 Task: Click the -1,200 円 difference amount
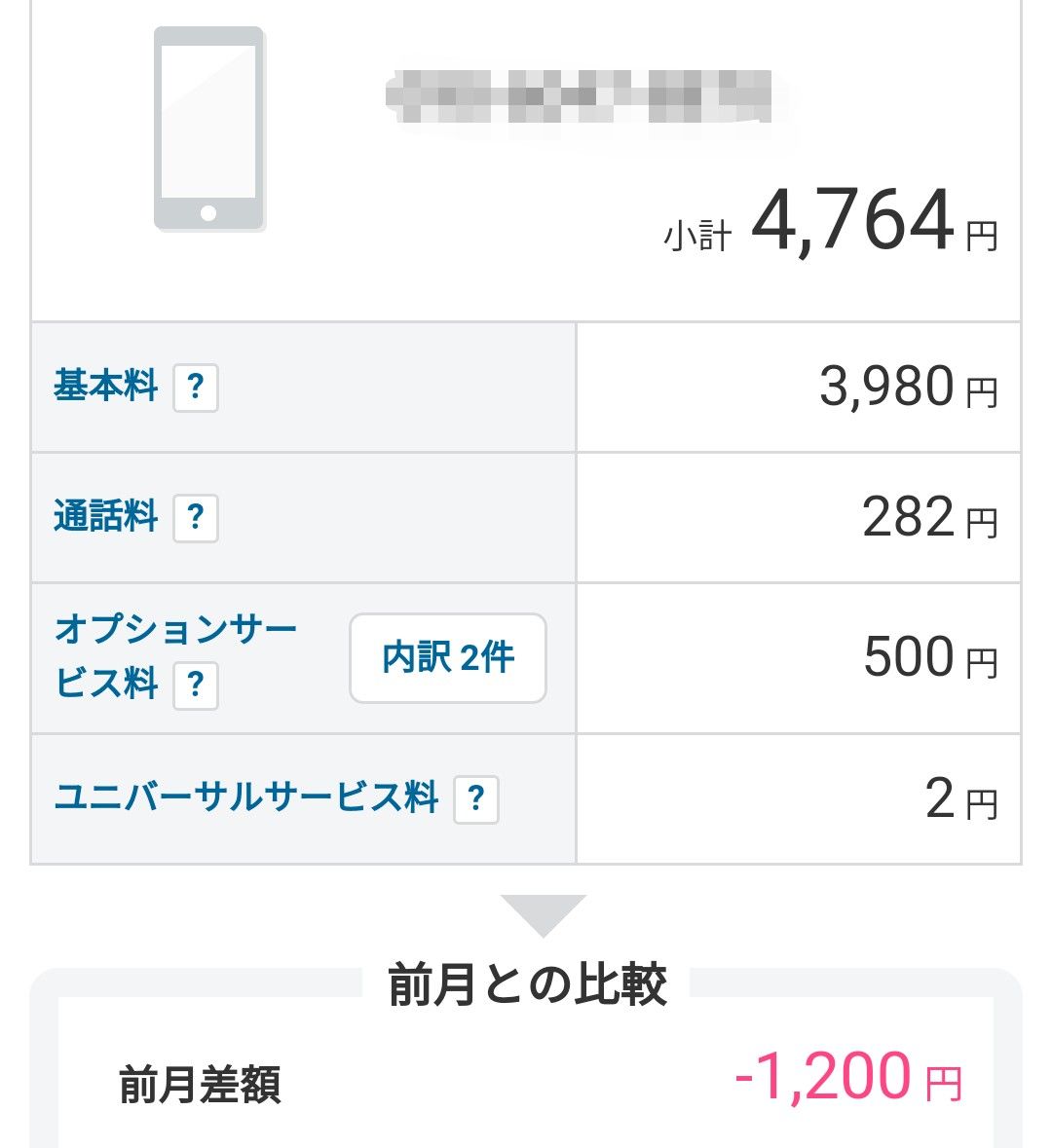847,1076
